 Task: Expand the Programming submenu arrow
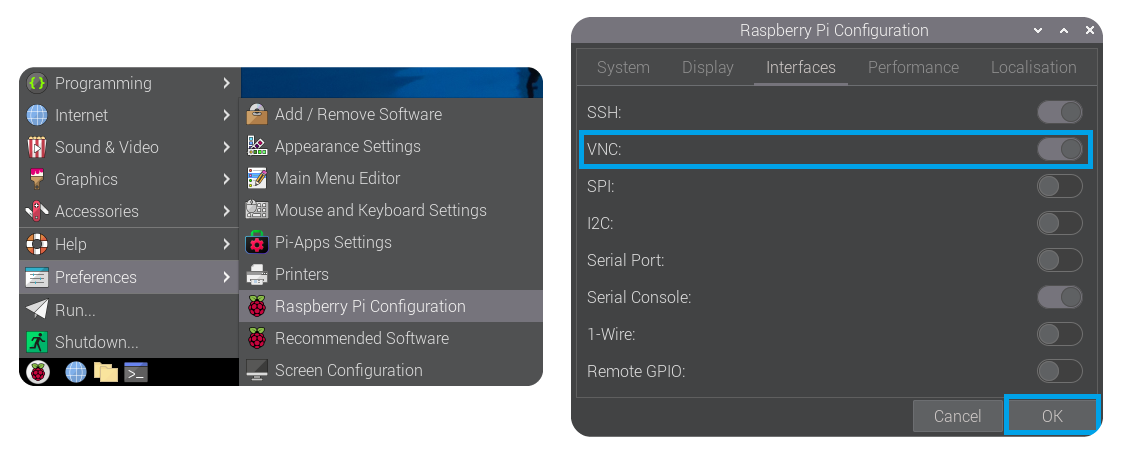tap(226, 83)
